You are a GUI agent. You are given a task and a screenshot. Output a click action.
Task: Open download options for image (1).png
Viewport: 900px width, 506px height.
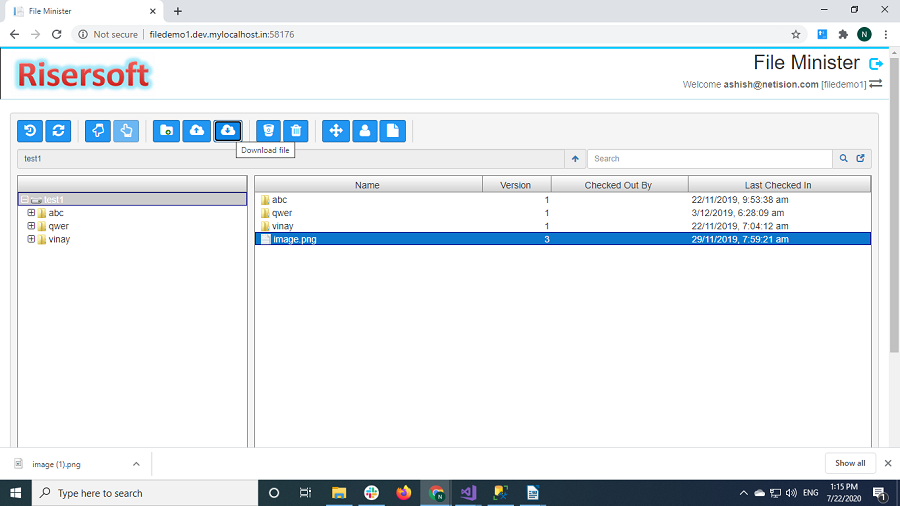click(136, 464)
